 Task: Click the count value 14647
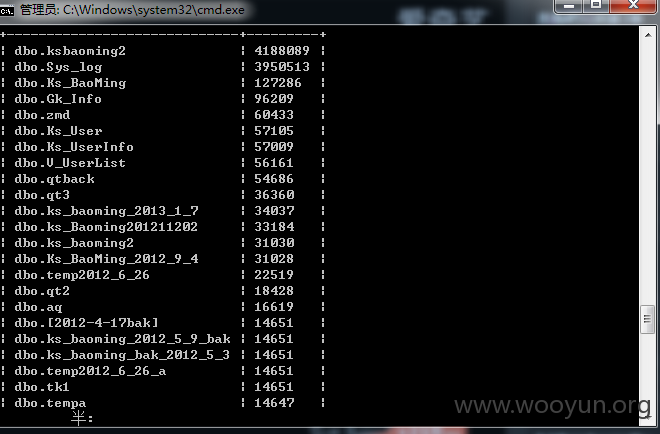(274, 403)
